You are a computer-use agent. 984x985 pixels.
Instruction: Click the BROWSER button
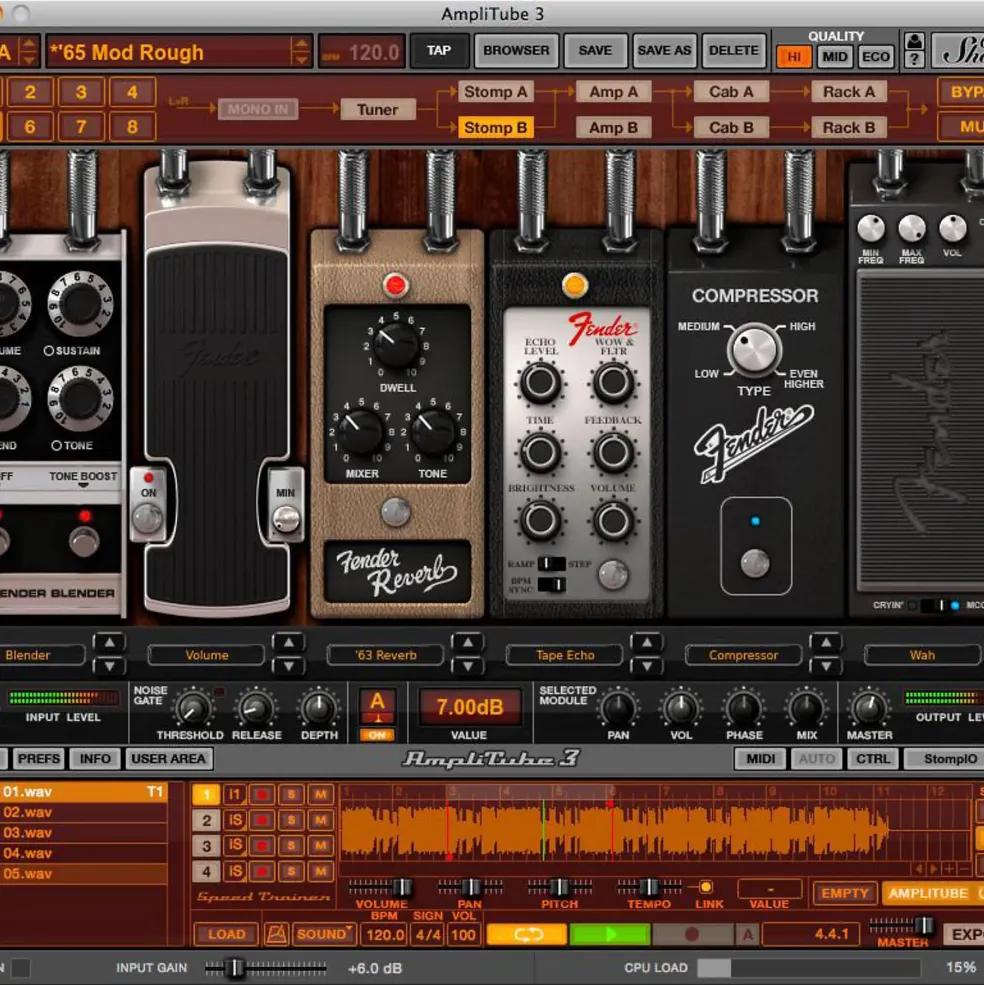516,50
